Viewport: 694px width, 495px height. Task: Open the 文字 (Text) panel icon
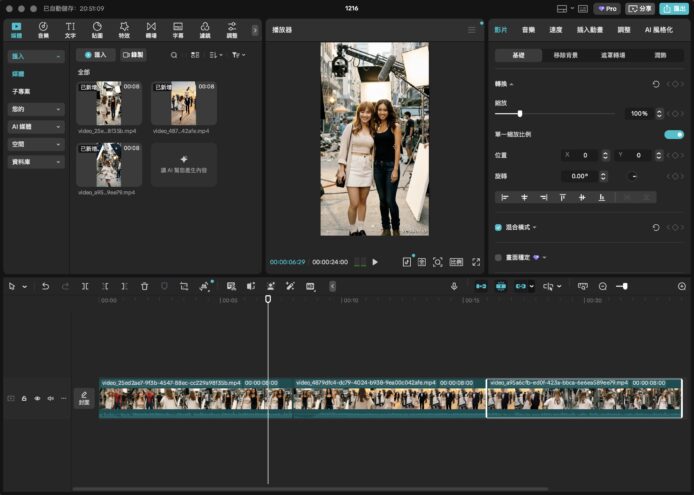70,29
